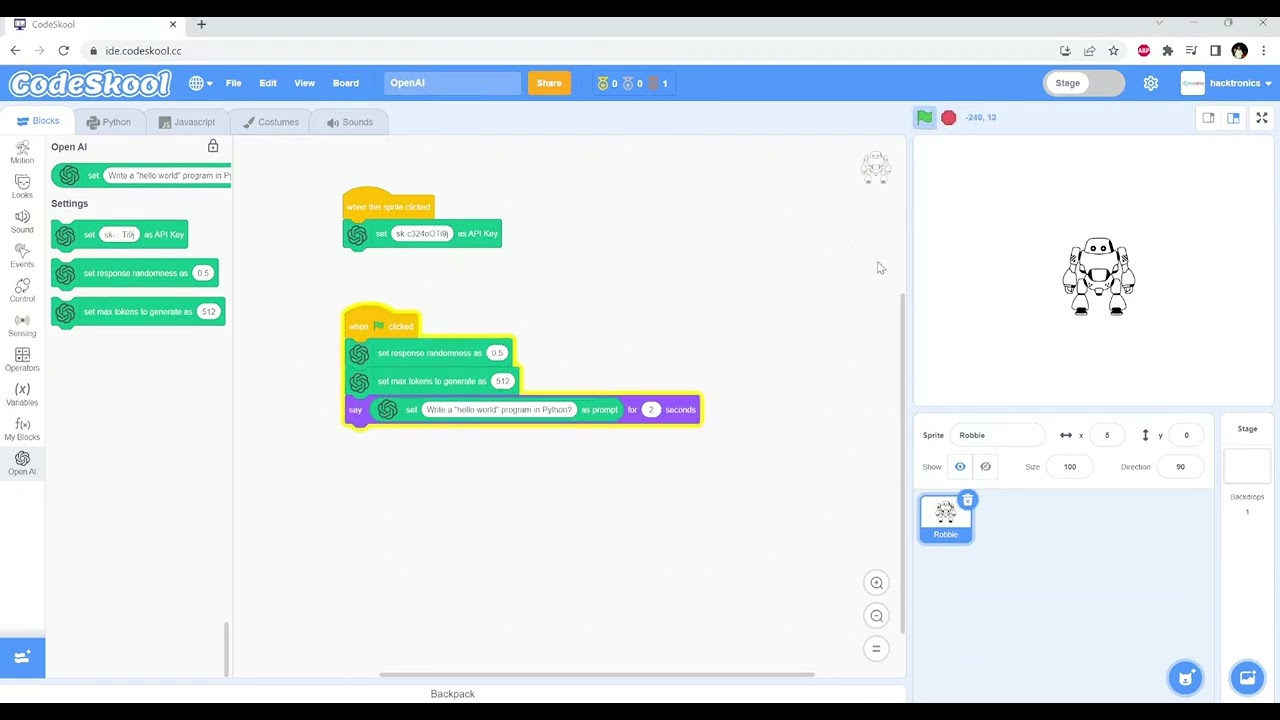Click the Share button
Image resolution: width=1280 pixels, height=720 pixels.
pyautogui.click(x=549, y=83)
